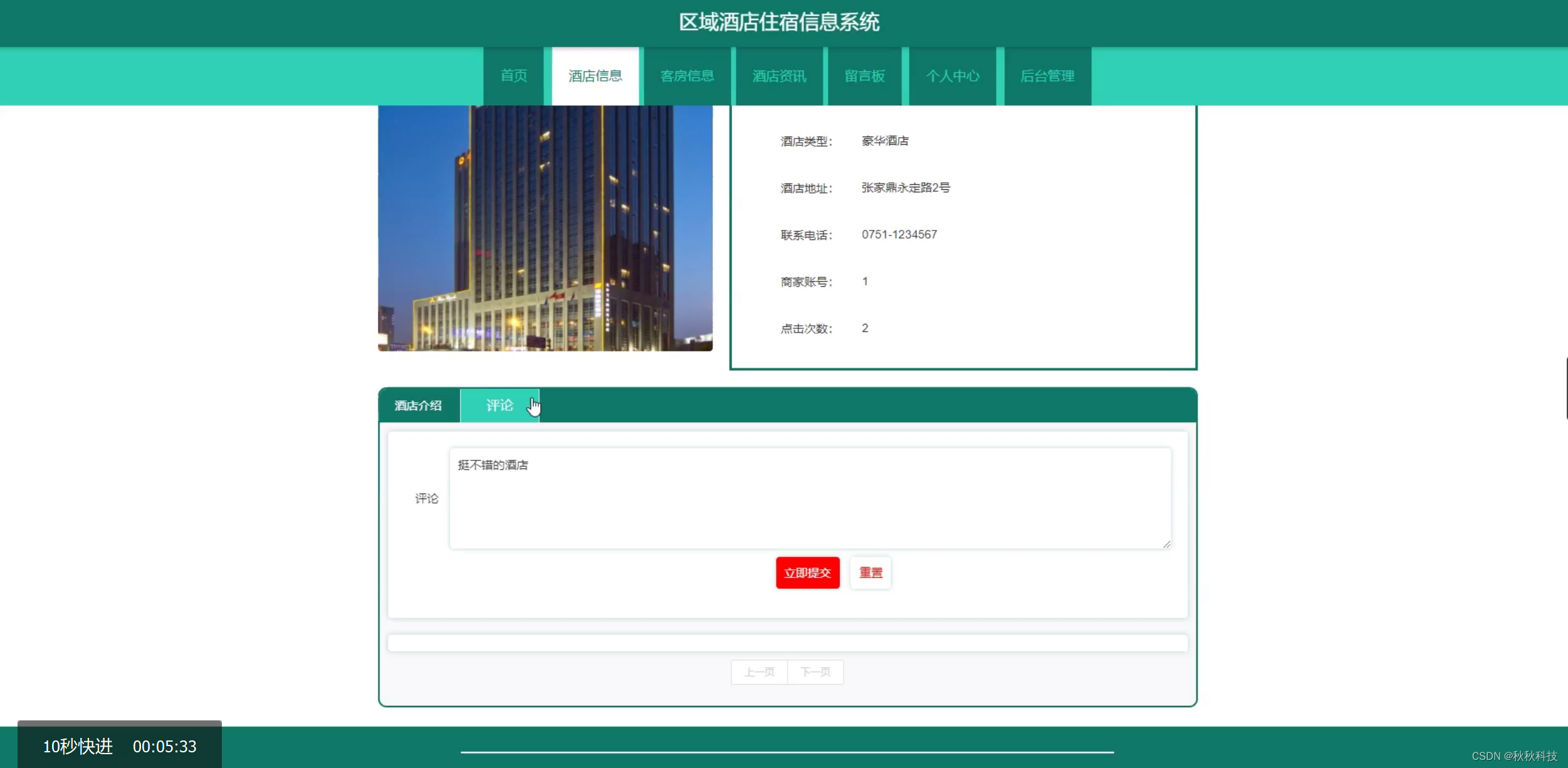
Task: Switch to the 留言板 page
Action: (864, 76)
